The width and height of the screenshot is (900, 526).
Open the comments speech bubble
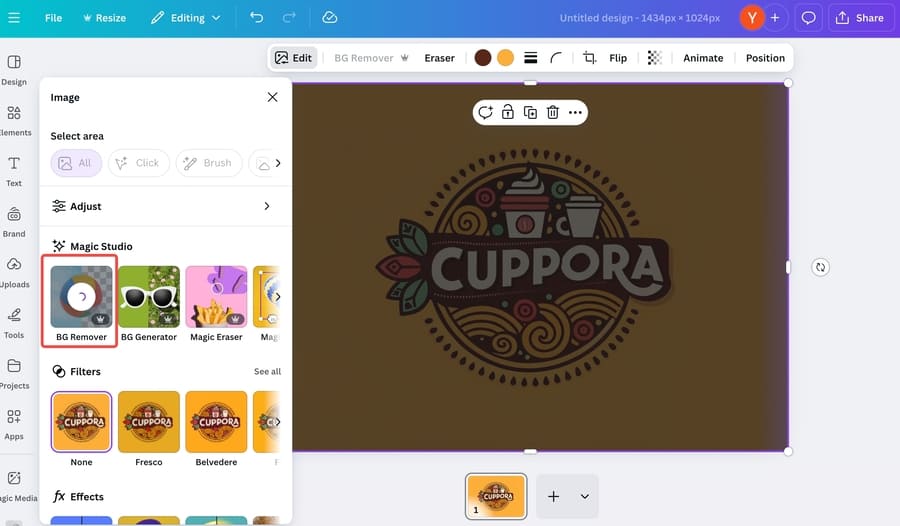[809, 18]
